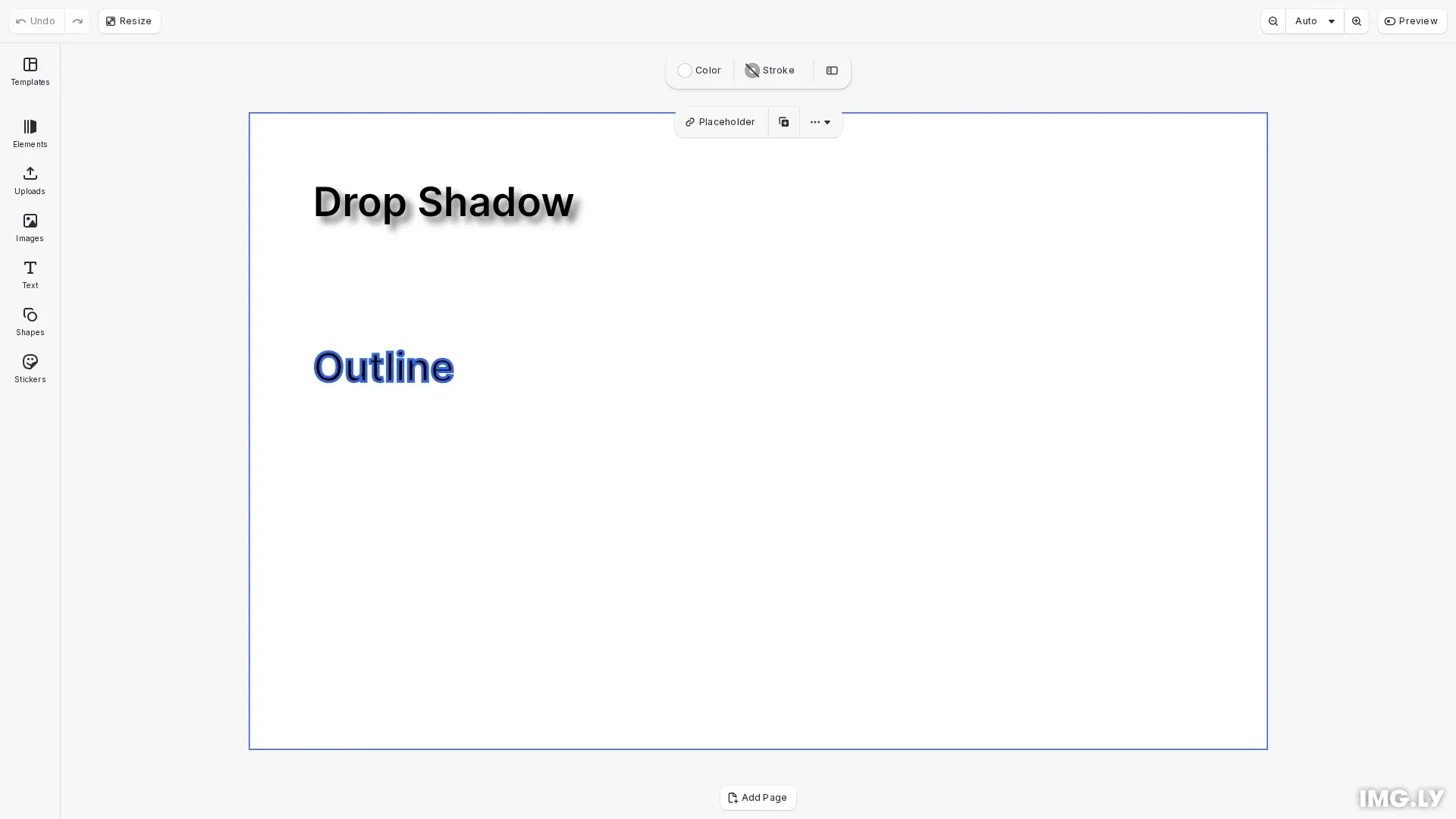Zoom in using the magnifier plus icon
1456x819 pixels.
(1357, 21)
